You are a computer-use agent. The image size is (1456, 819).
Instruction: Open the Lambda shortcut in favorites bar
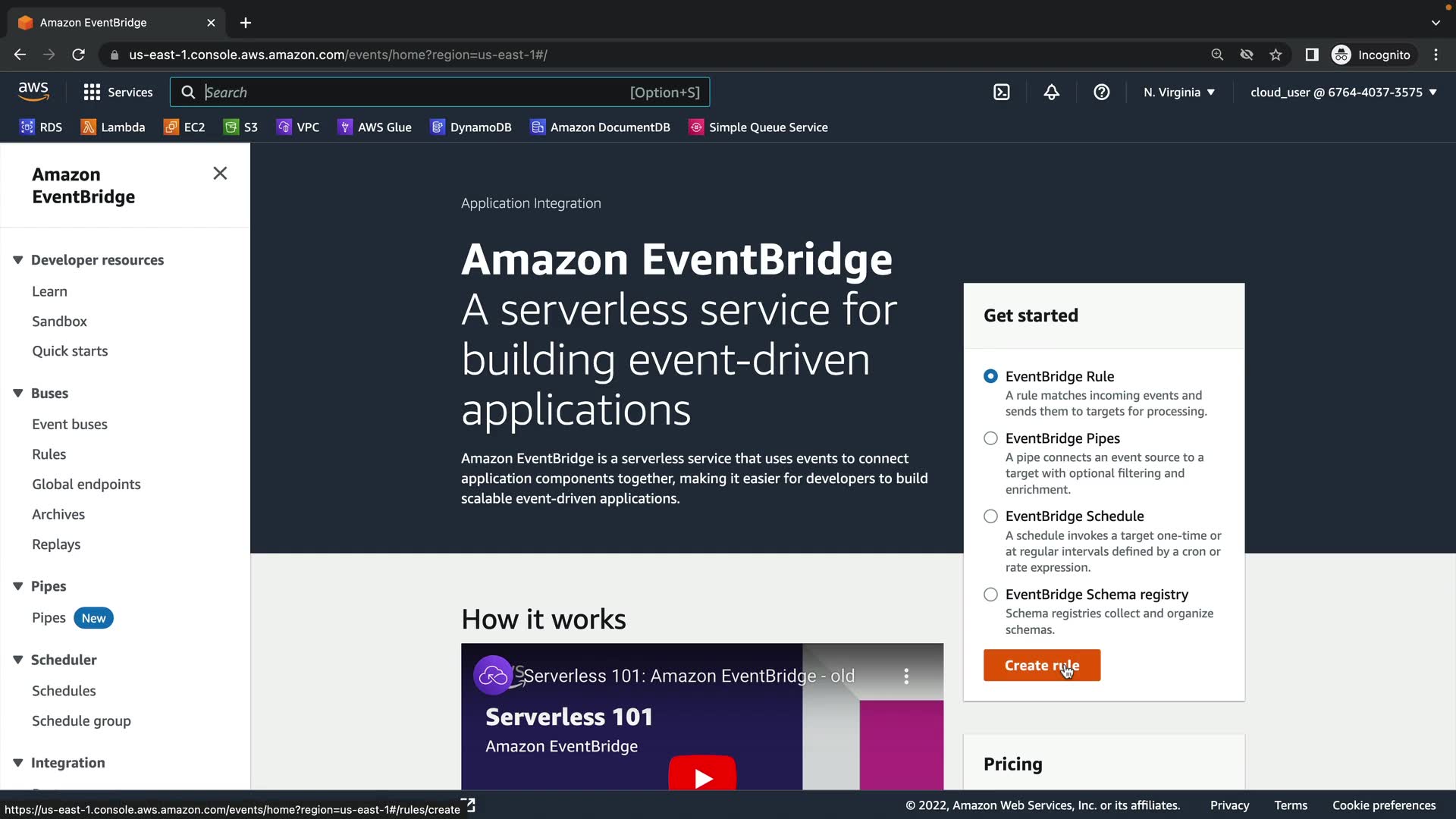pyautogui.click(x=112, y=127)
